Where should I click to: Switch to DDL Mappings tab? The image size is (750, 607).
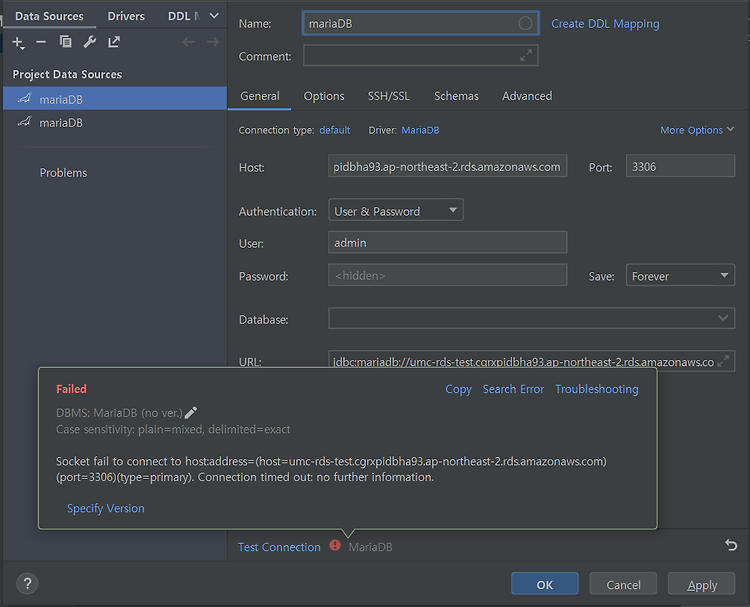(184, 16)
